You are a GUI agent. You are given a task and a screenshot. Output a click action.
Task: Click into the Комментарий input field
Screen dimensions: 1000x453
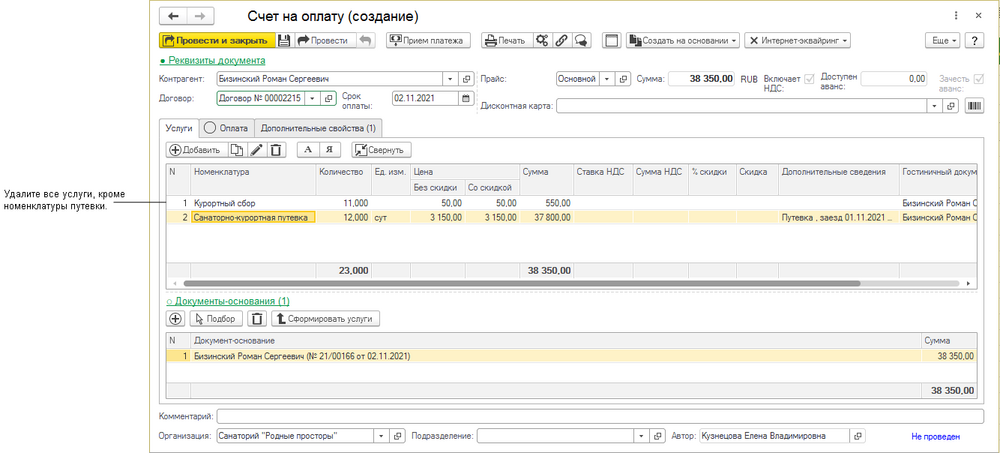(600, 416)
